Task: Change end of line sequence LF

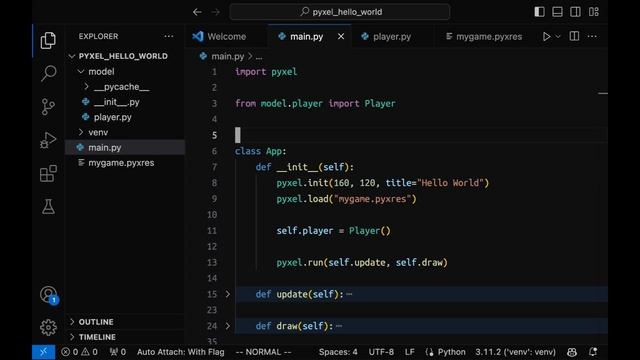Action: click(x=409, y=352)
